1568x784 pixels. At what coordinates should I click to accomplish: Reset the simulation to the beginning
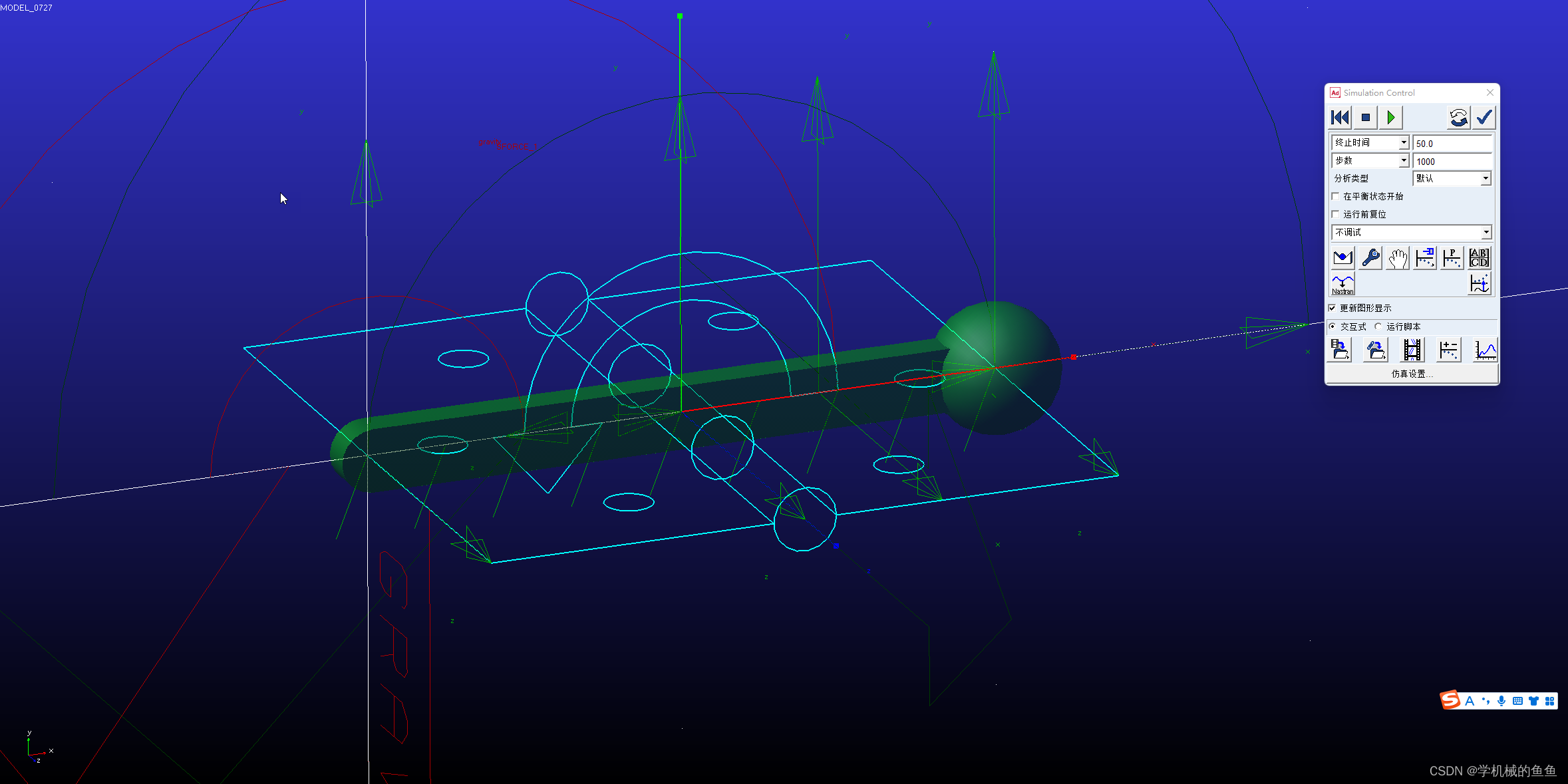(x=1340, y=118)
